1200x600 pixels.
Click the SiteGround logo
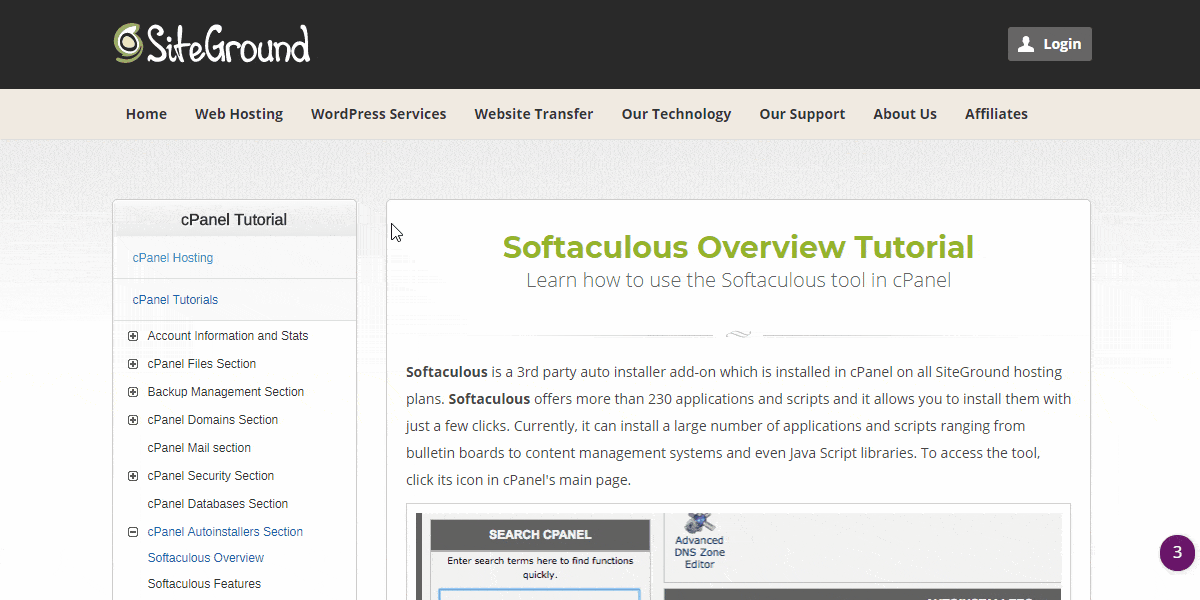point(212,44)
